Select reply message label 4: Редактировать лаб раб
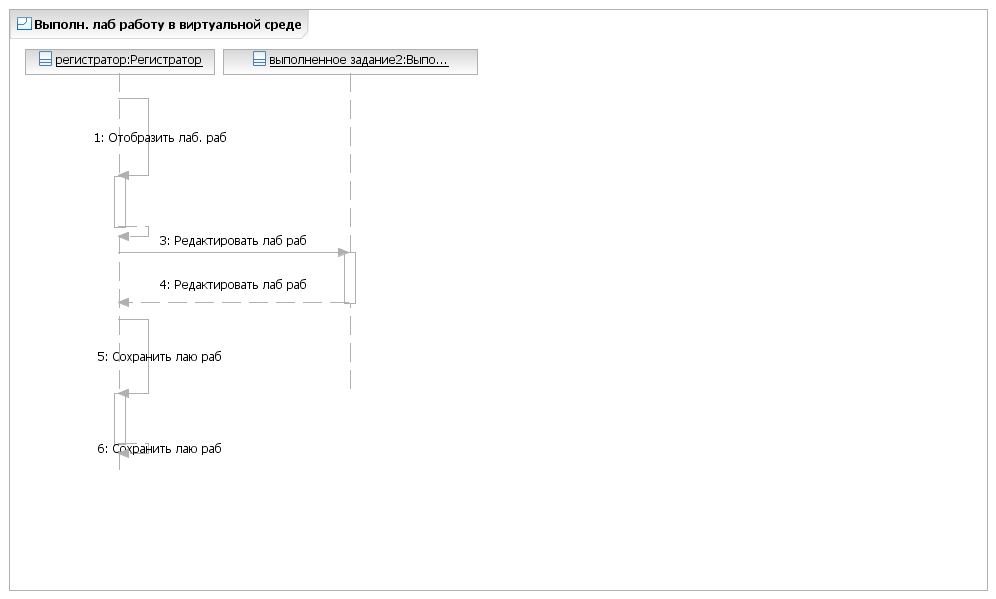996x599 pixels. click(232, 285)
